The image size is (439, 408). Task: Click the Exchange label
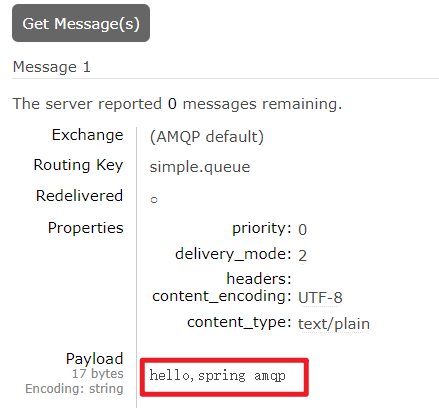tap(88, 135)
